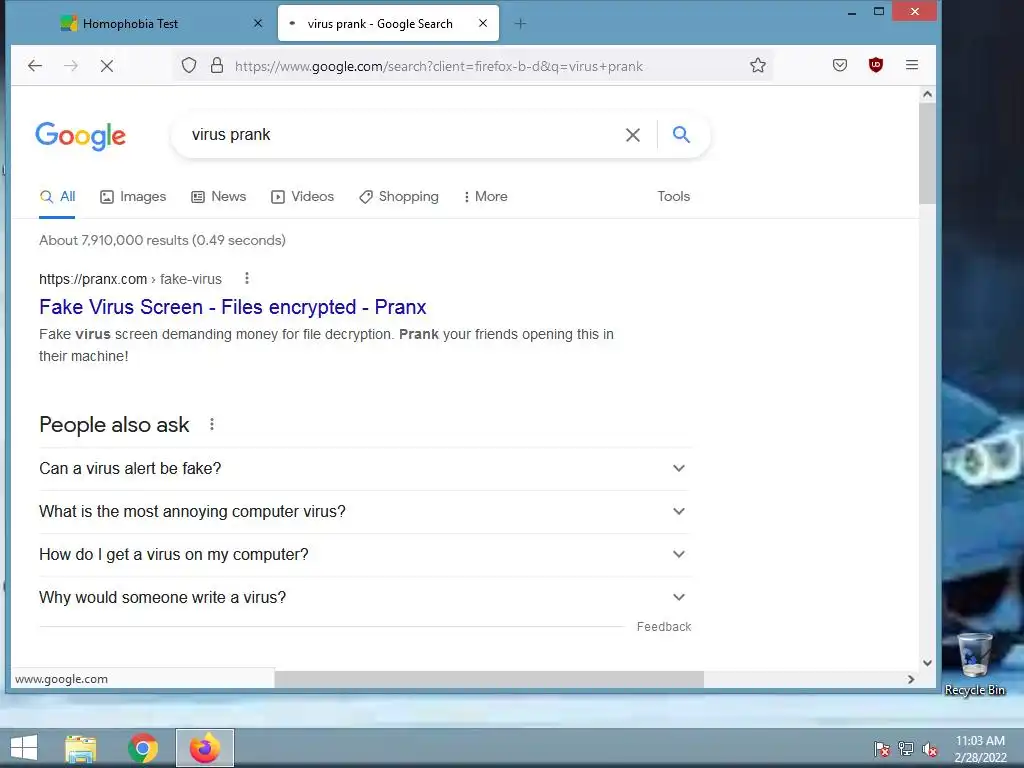The image size is (1024, 768).
Task: Click the vertical scrollbar thumb
Action: [x=927, y=153]
